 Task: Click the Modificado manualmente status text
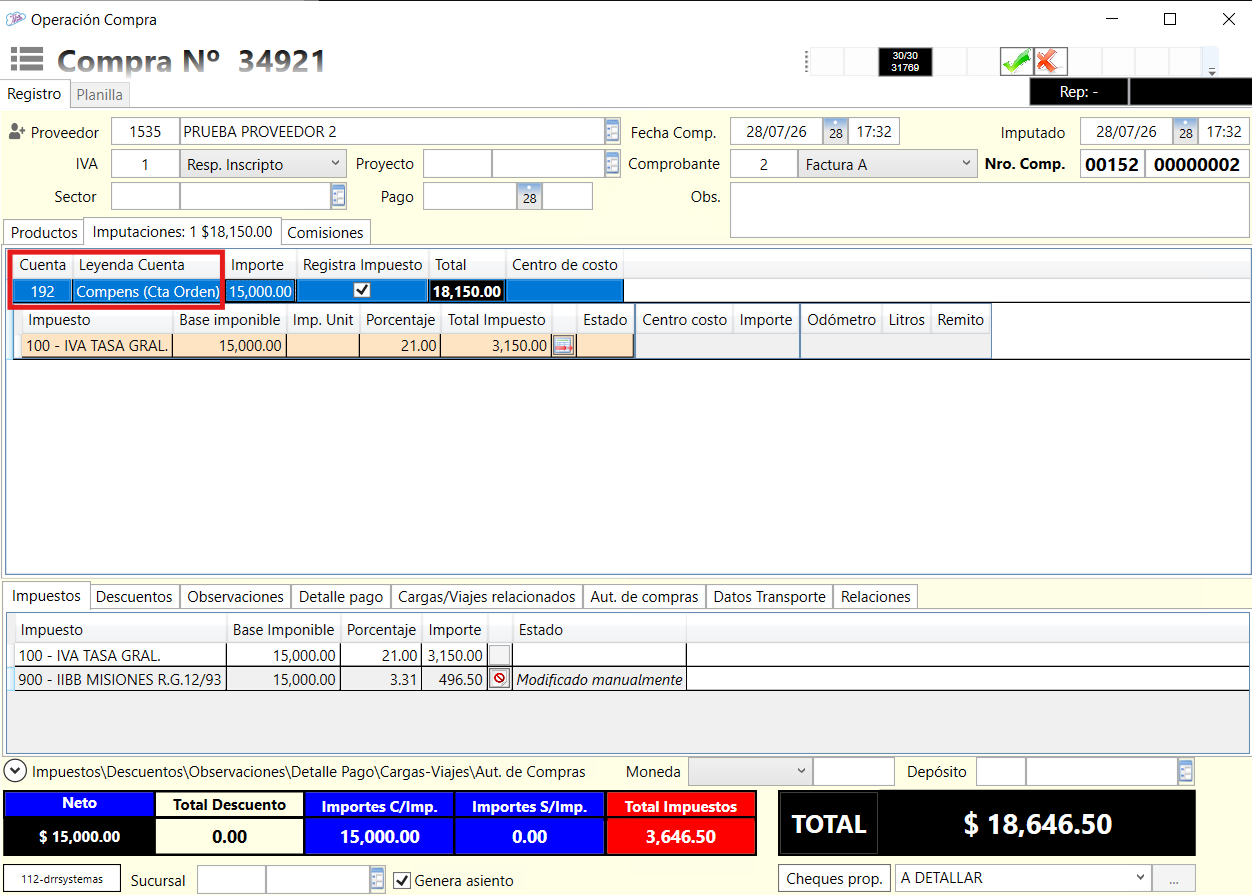[x=599, y=679]
